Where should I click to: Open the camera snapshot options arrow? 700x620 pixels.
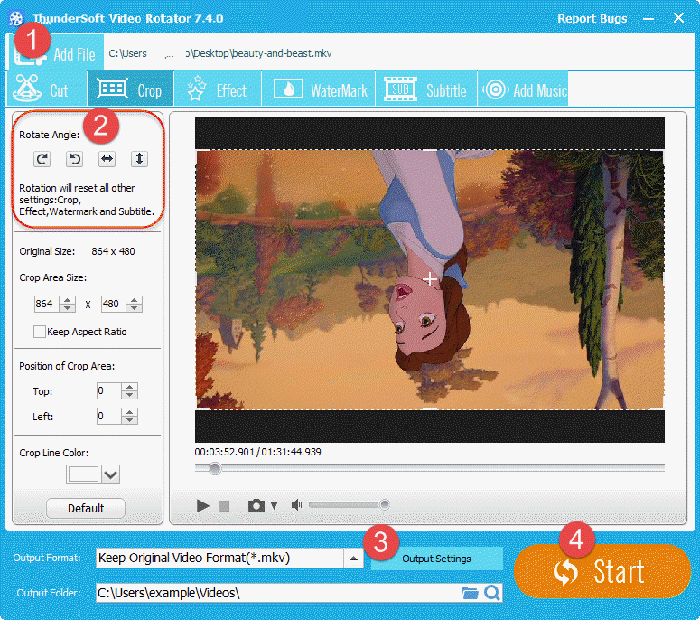click(274, 507)
